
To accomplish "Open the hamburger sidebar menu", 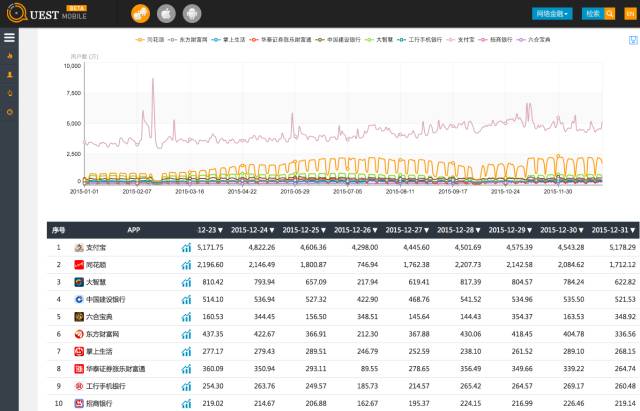I will point(9,38).
